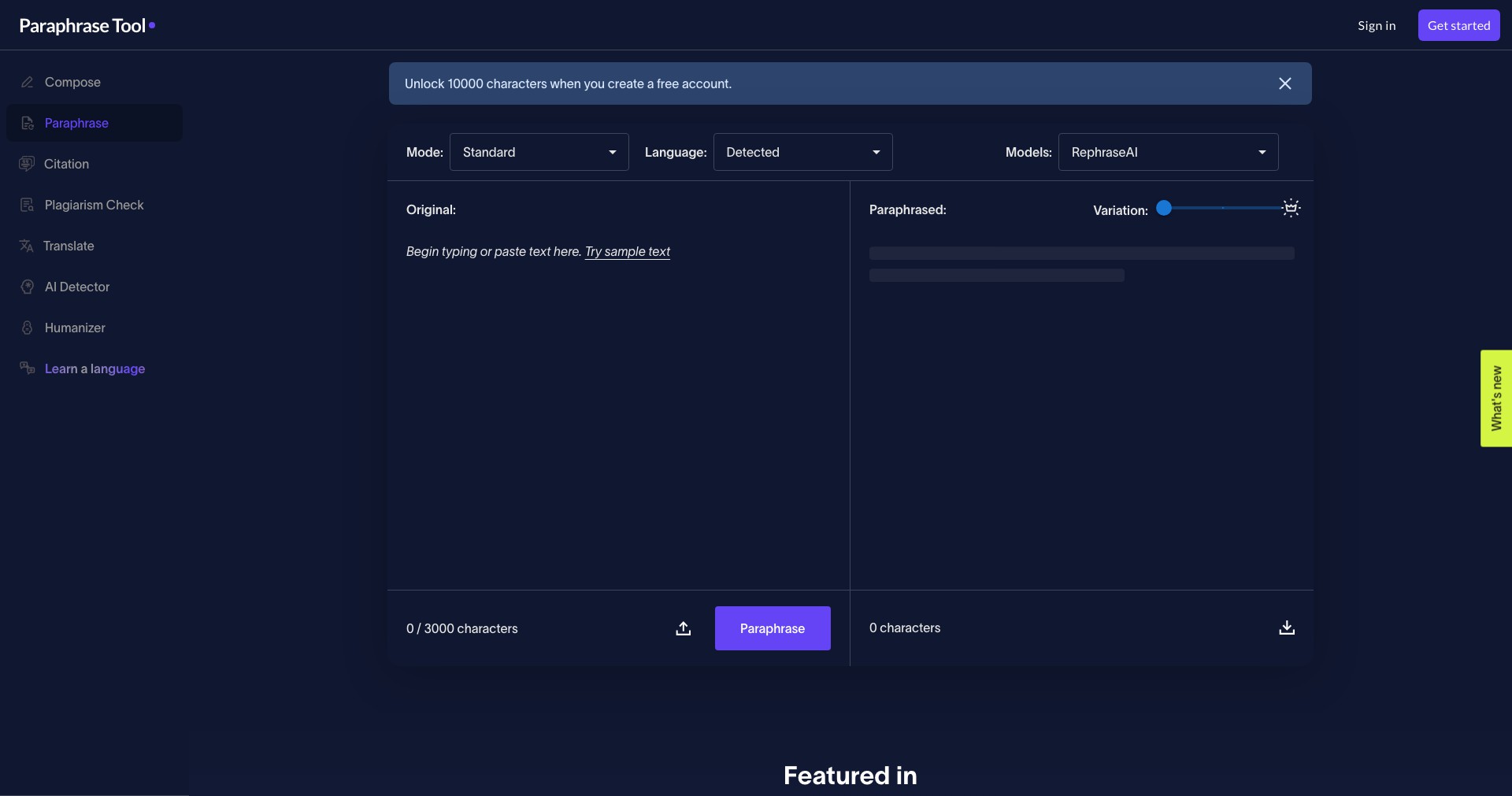Upload a file with the upload icon
1512x796 pixels.
(684, 628)
